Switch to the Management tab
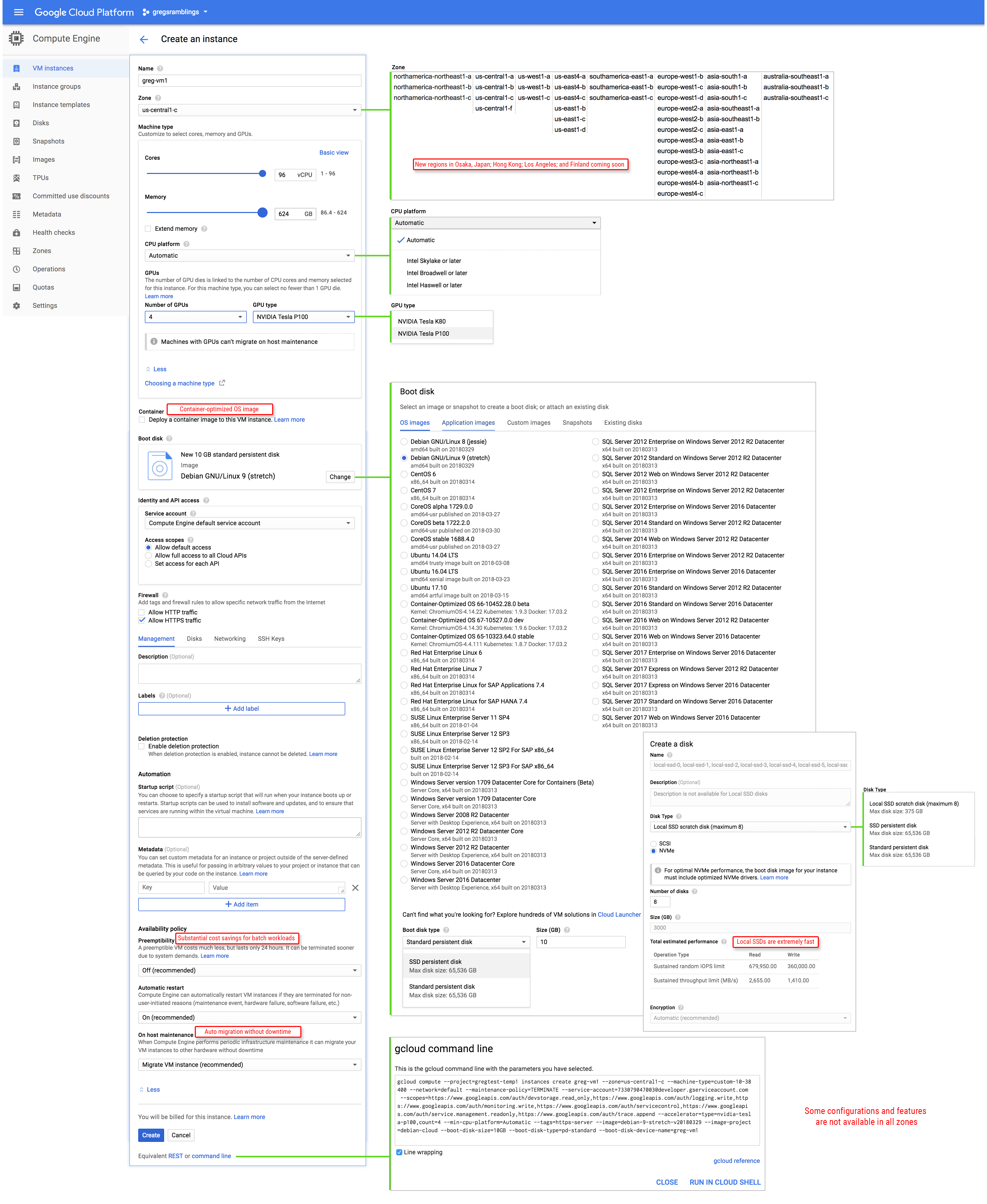 pyautogui.click(x=156, y=639)
